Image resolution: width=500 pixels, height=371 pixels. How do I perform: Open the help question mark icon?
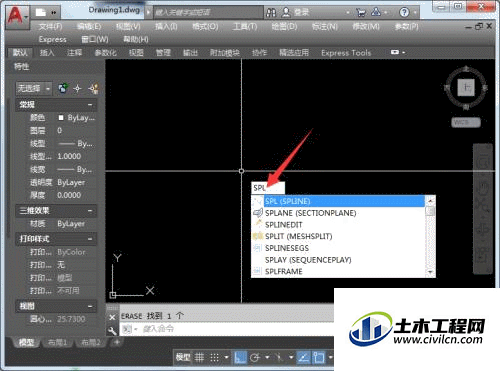(404, 13)
